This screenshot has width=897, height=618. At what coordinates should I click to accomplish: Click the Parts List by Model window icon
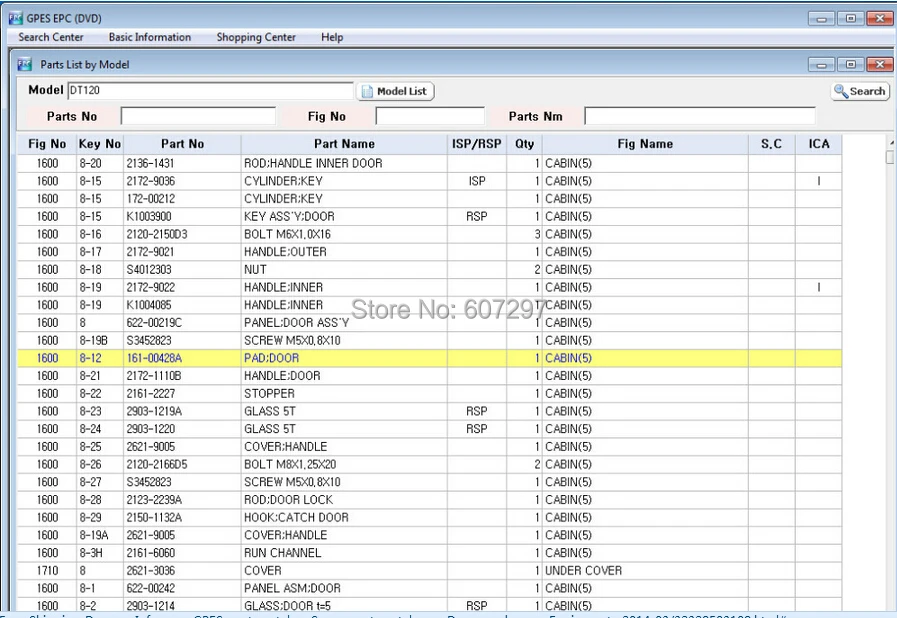coord(25,65)
